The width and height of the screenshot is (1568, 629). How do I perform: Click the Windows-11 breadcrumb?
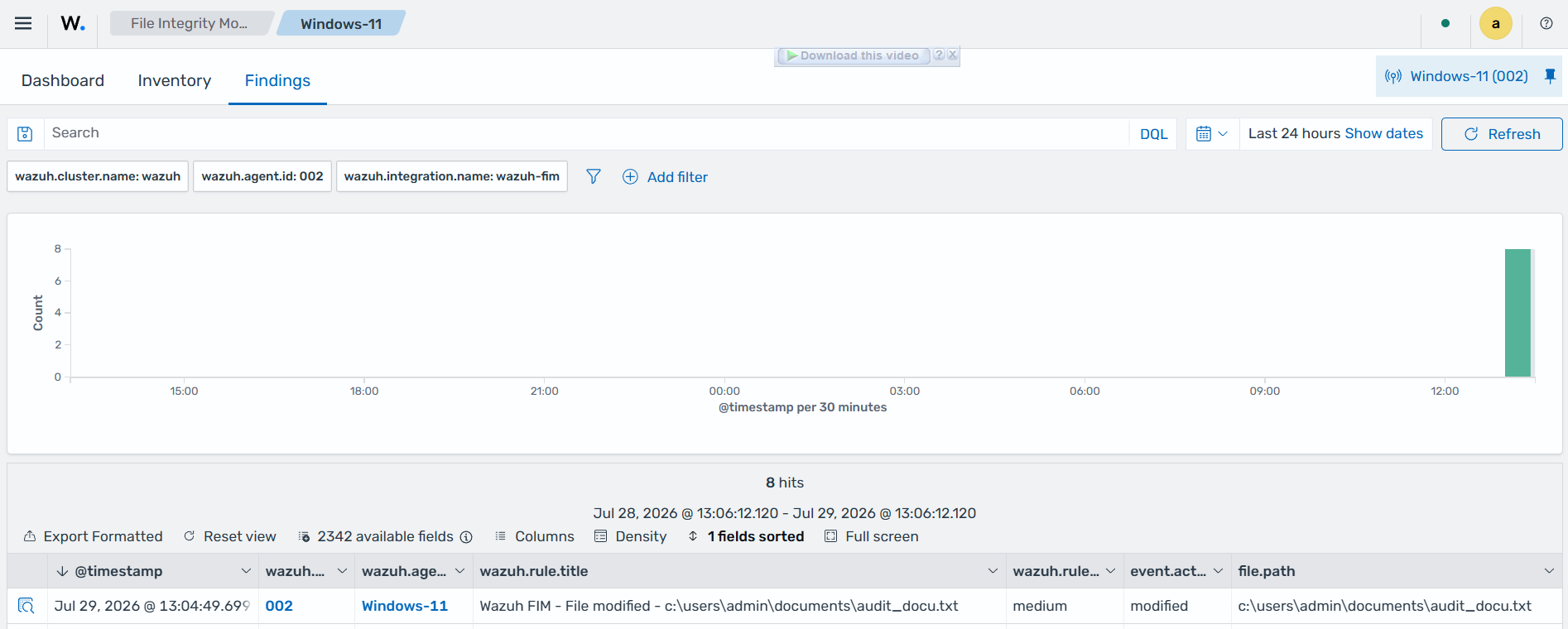[341, 23]
